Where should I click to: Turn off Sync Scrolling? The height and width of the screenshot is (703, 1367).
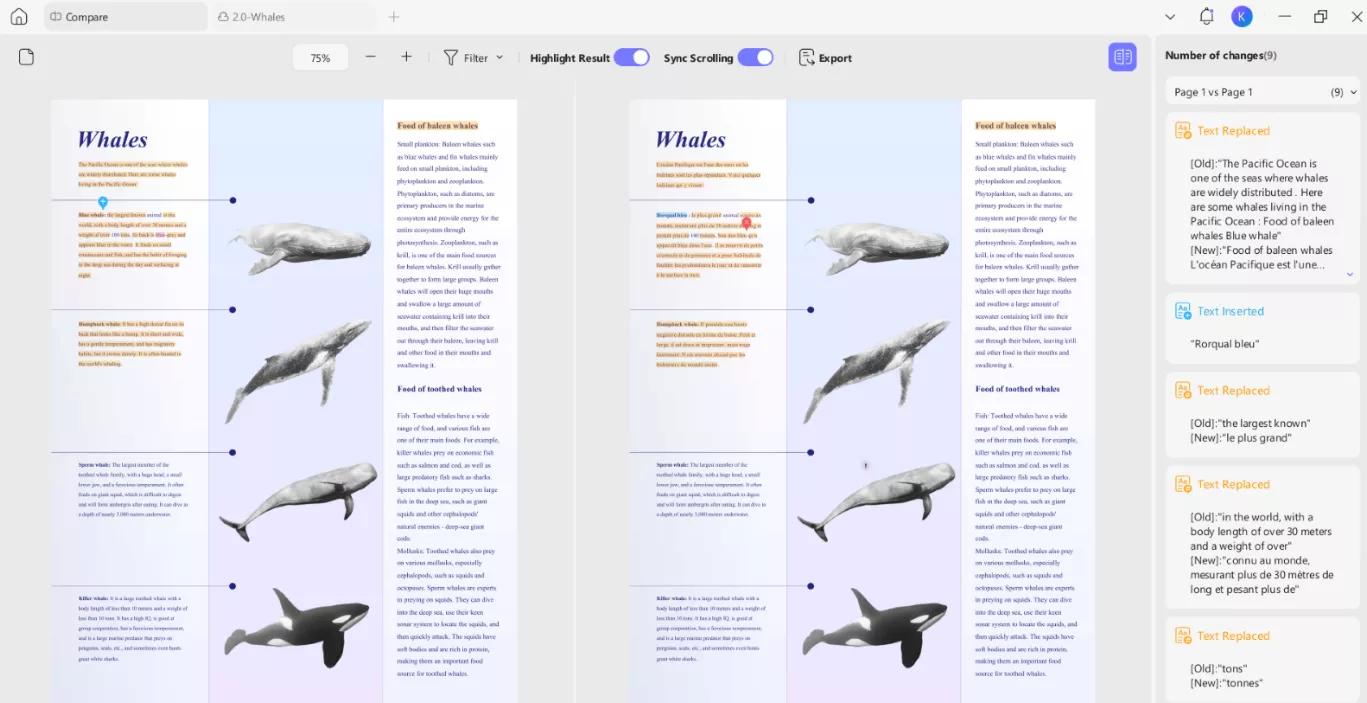pos(755,57)
